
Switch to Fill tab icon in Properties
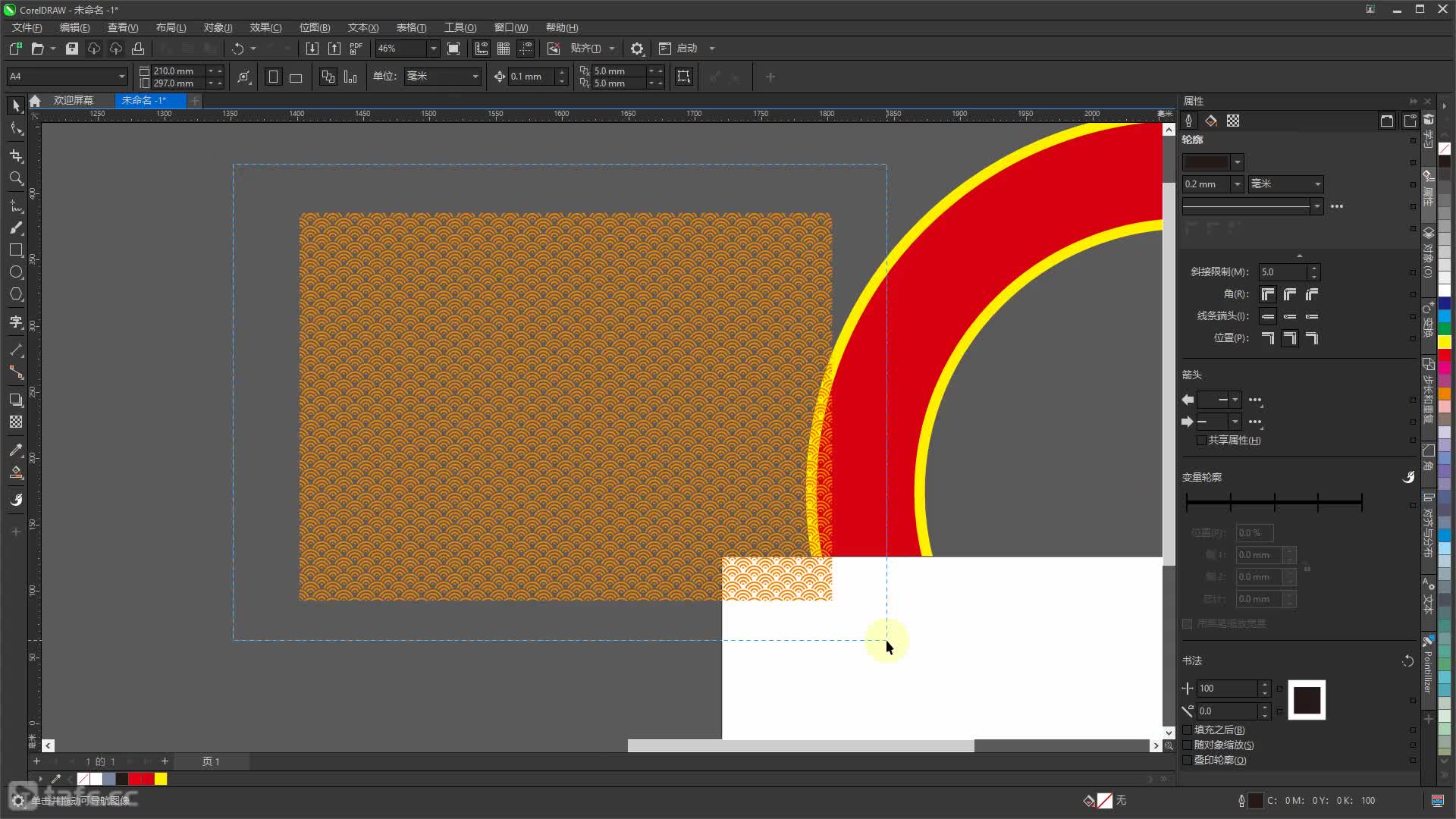coord(1211,121)
